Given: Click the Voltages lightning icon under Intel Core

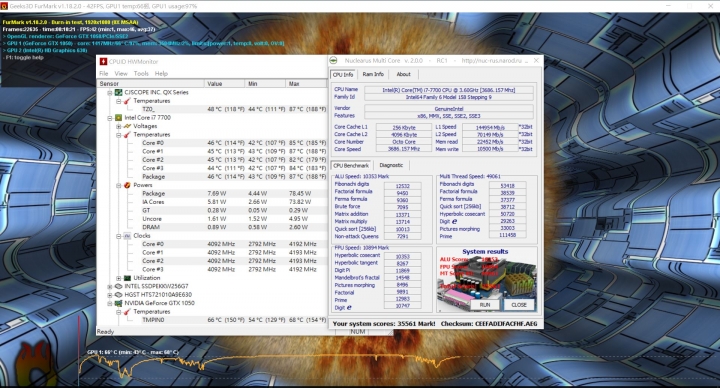Looking at the screenshot, I should point(127,126).
